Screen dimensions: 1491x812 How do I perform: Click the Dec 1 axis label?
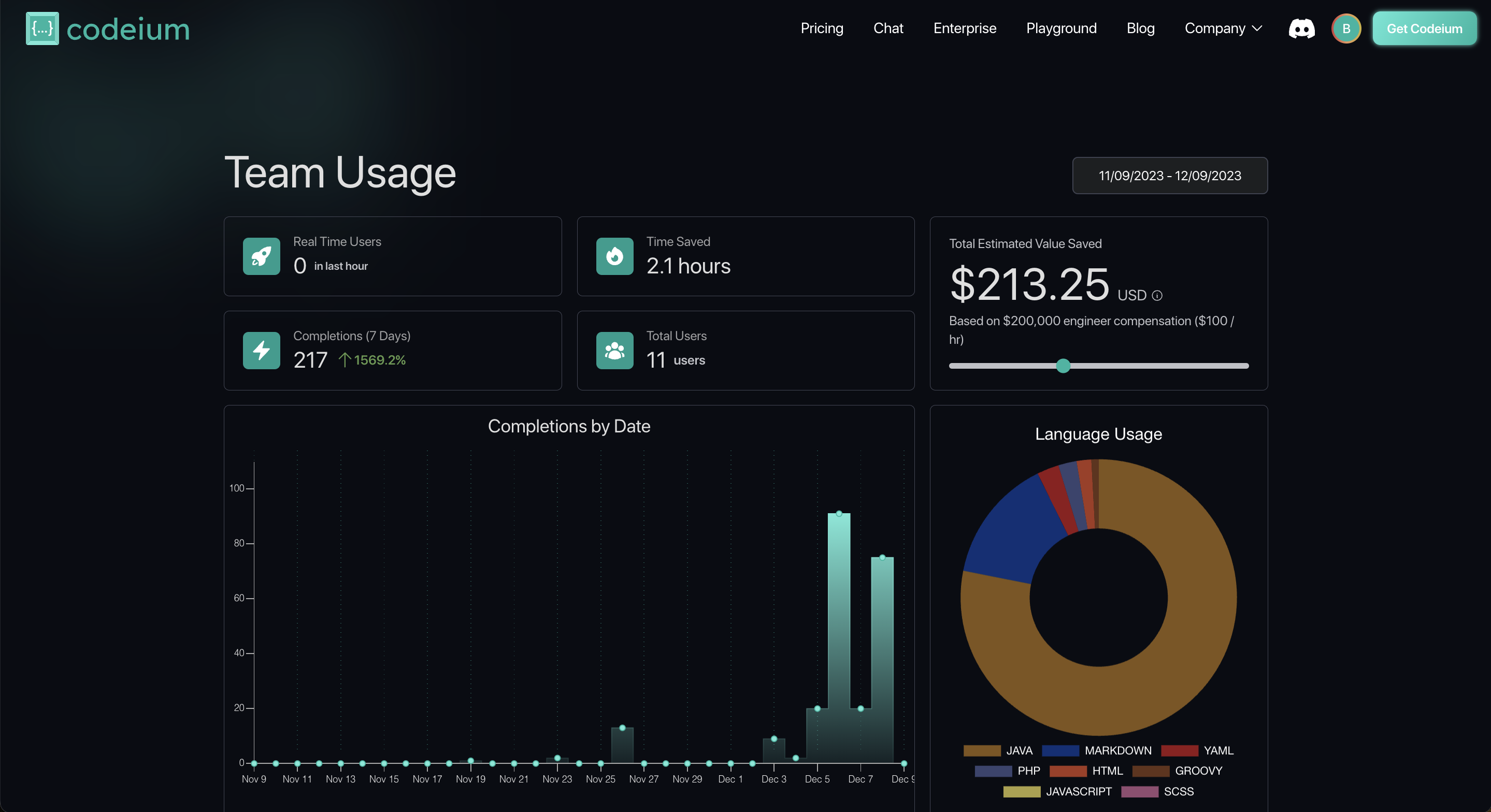pos(730,779)
